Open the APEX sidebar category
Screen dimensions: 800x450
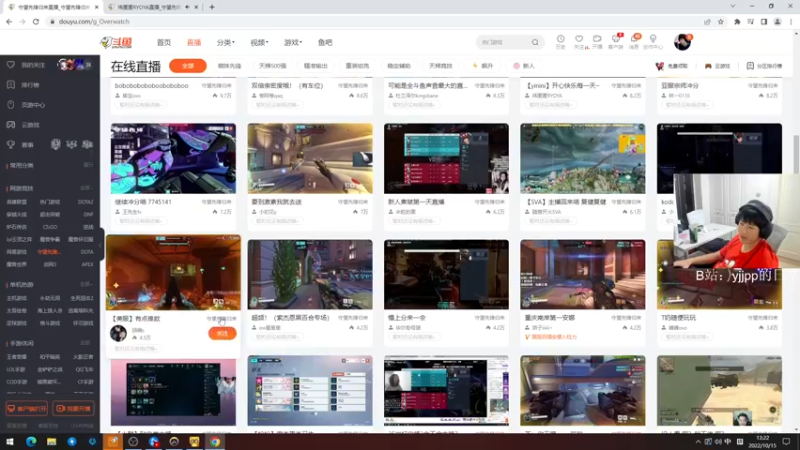[x=87, y=264]
